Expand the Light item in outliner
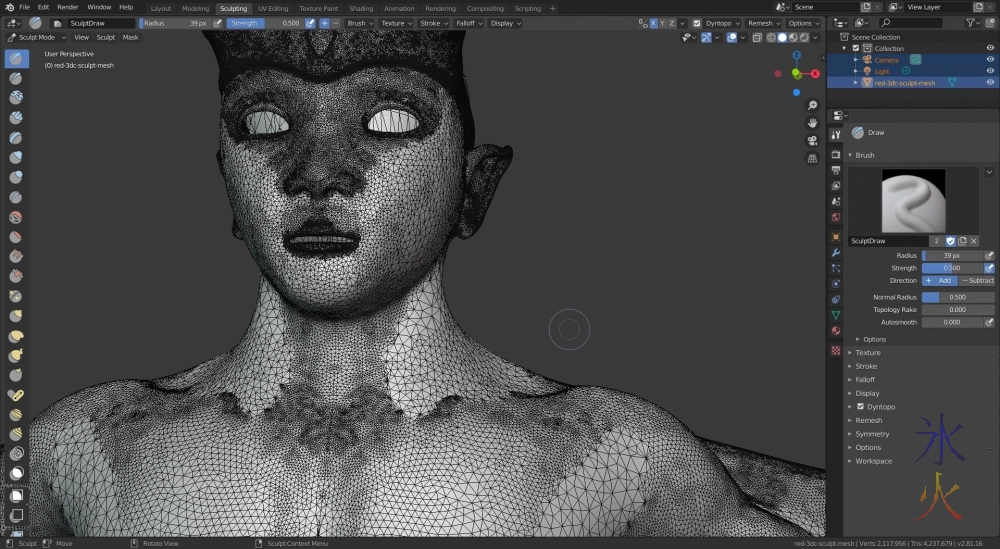This screenshot has height=549, width=1000. point(855,71)
